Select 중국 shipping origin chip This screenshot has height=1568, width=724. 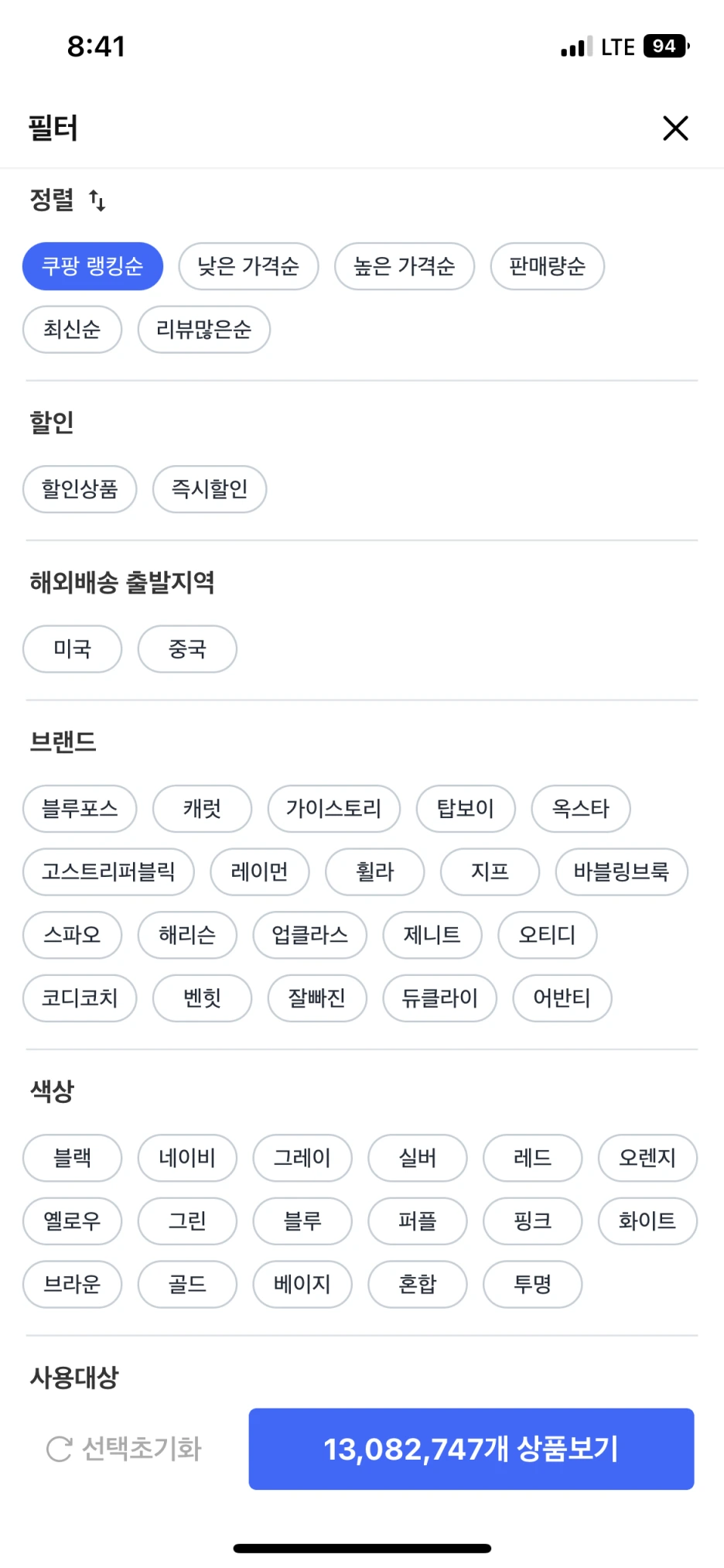pyautogui.click(x=187, y=649)
